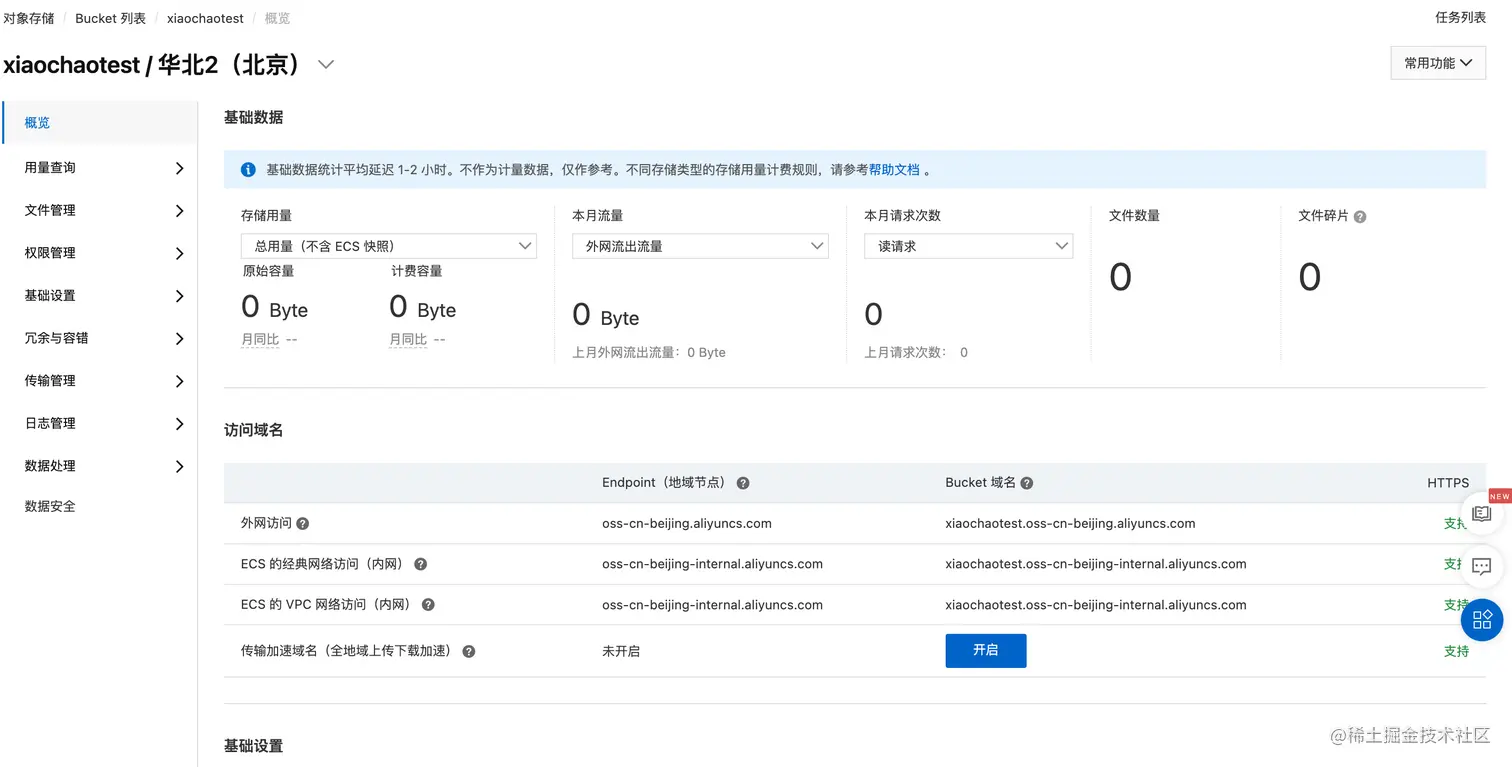Click 上月外网流出流量：0 Byte text

pyautogui.click(x=649, y=353)
